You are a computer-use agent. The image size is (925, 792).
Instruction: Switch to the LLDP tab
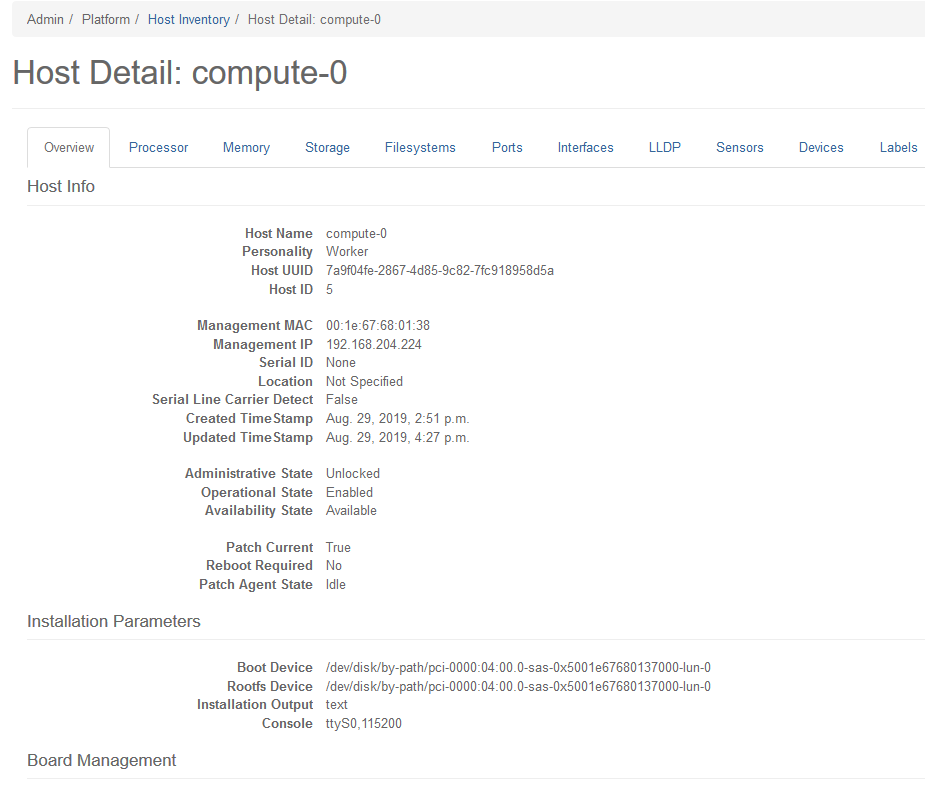point(664,147)
